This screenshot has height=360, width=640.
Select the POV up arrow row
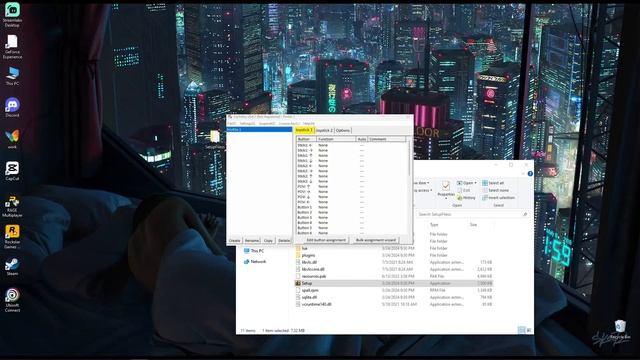(x=351, y=187)
